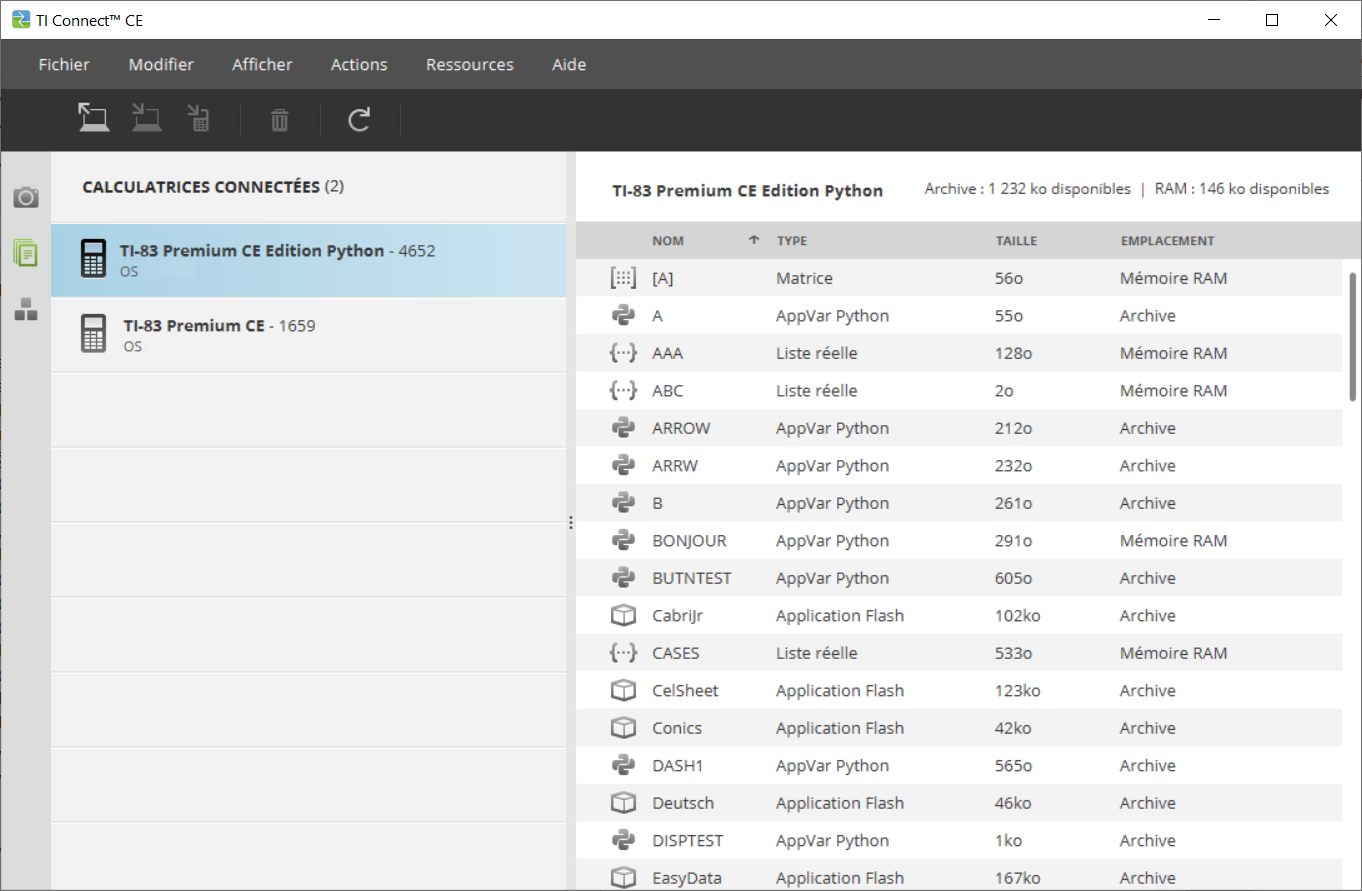Click the Python icon next to BONJOUR

pos(623,541)
